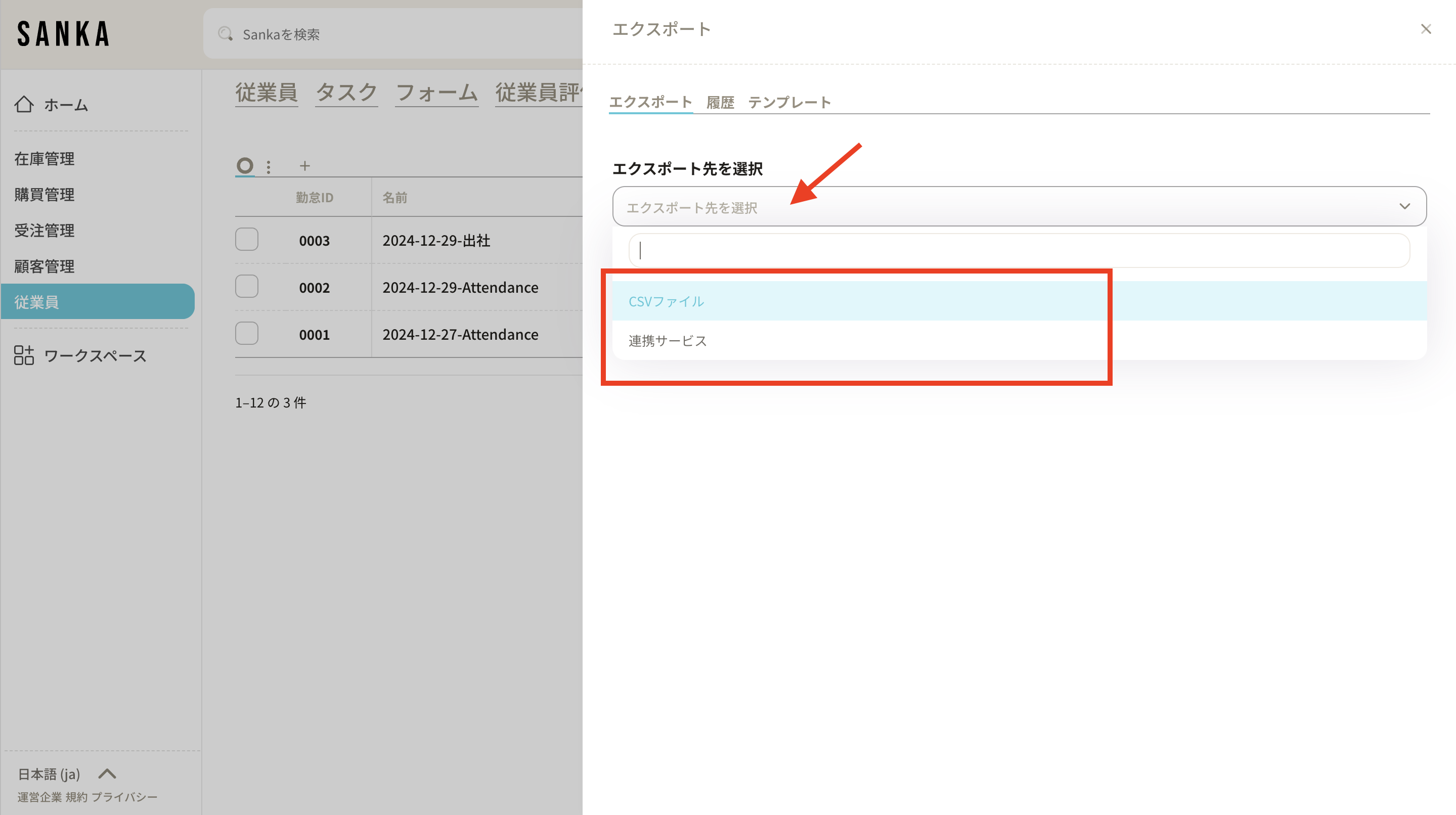1456x815 pixels.
Task: Click the プライバシー footer link
Action: click(124, 797)
